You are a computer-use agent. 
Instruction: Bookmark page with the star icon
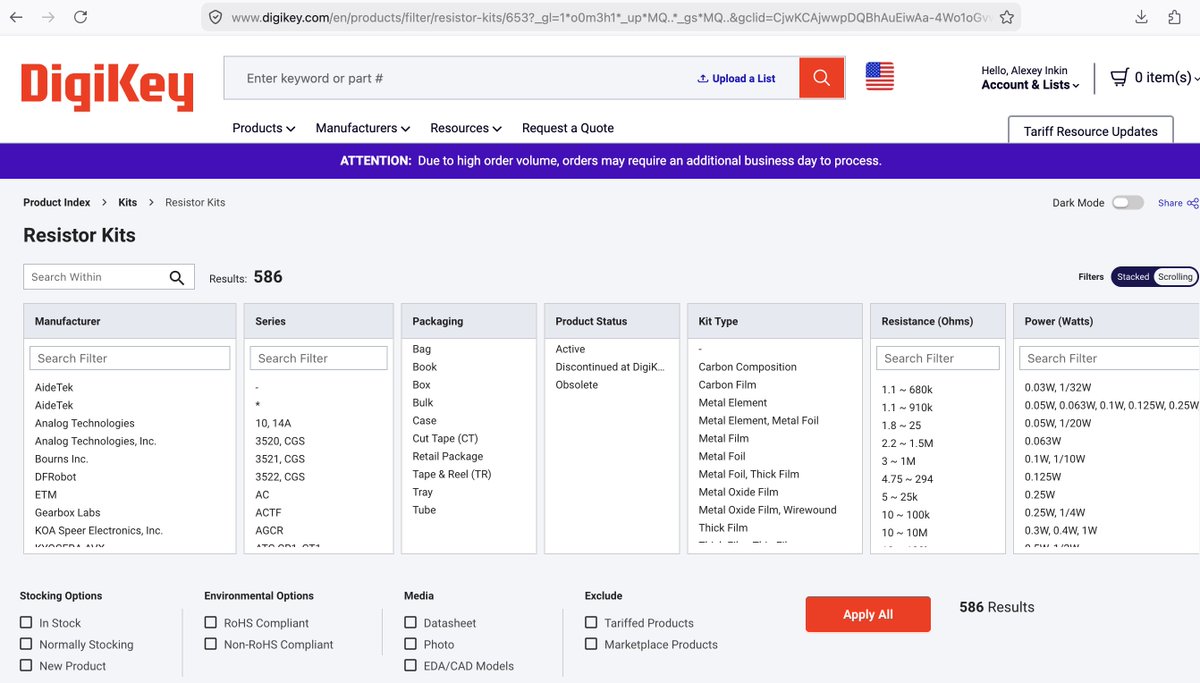[x=1007, y=17]
